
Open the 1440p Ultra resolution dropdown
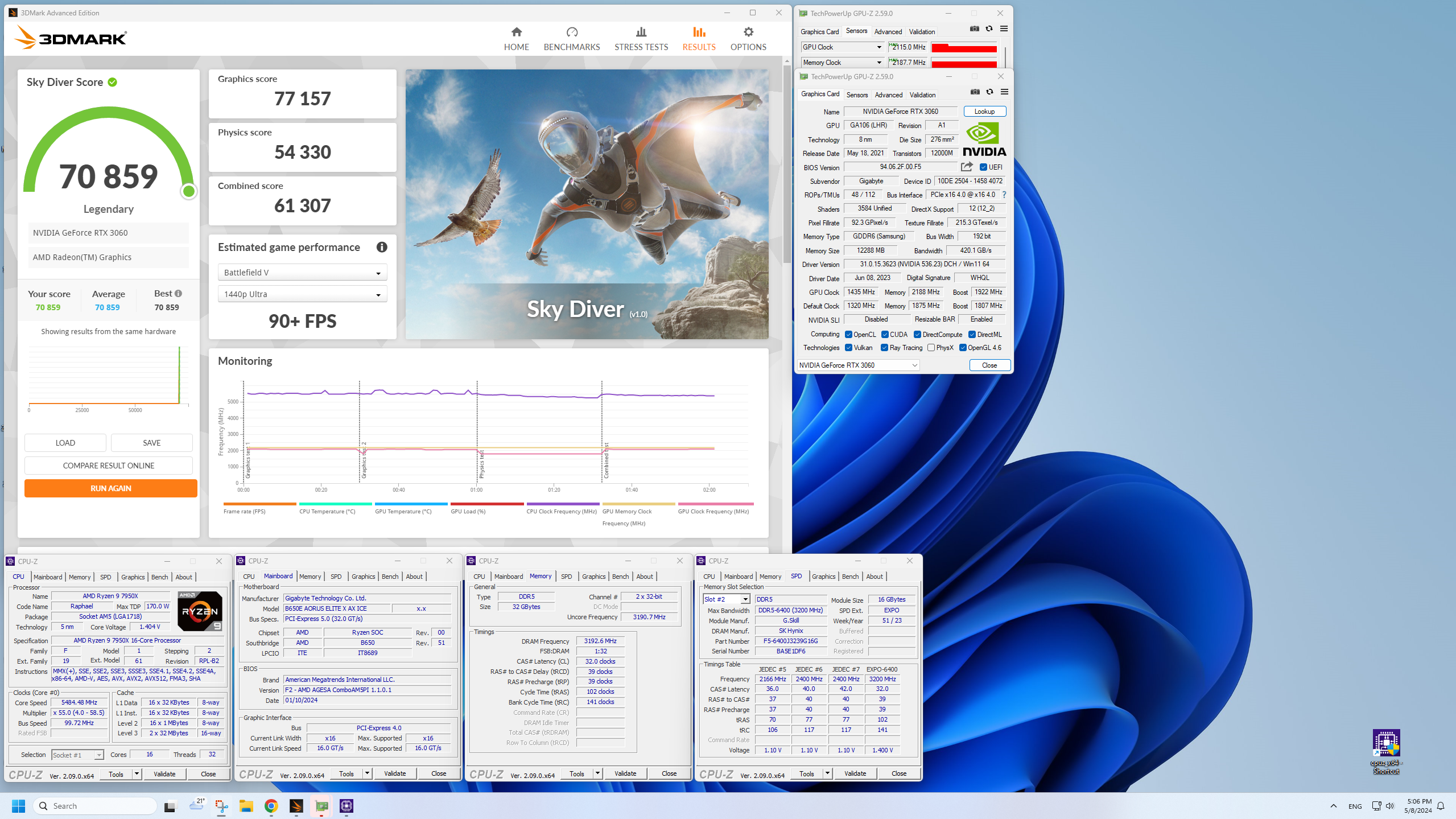pyautogui.click(x=302, y=294)
